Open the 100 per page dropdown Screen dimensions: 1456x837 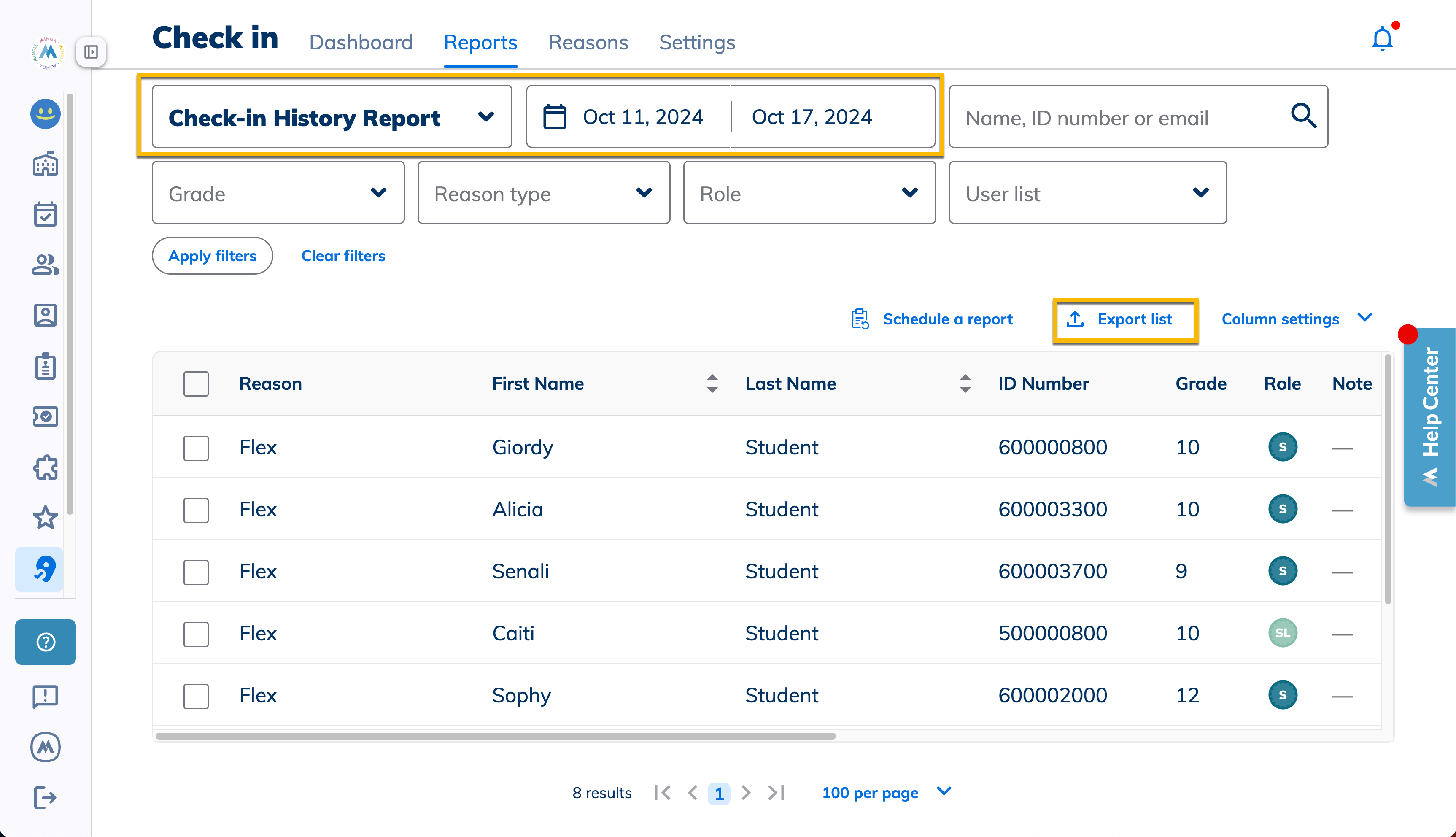[x=887, y=793]
